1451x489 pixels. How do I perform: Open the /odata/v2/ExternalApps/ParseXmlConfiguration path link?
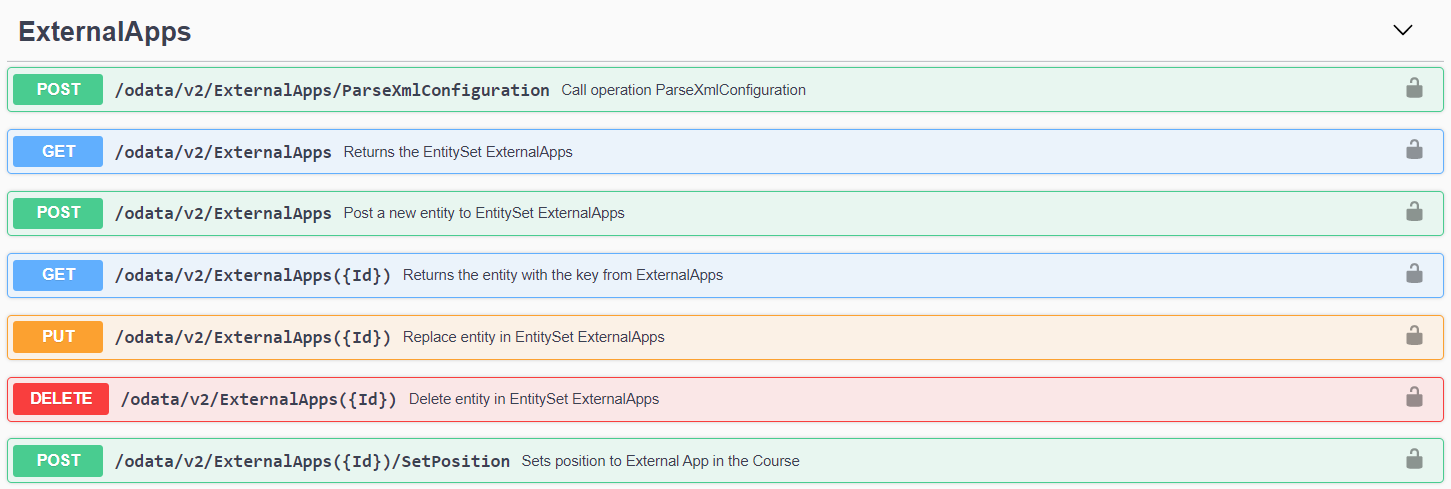point(332,90)
